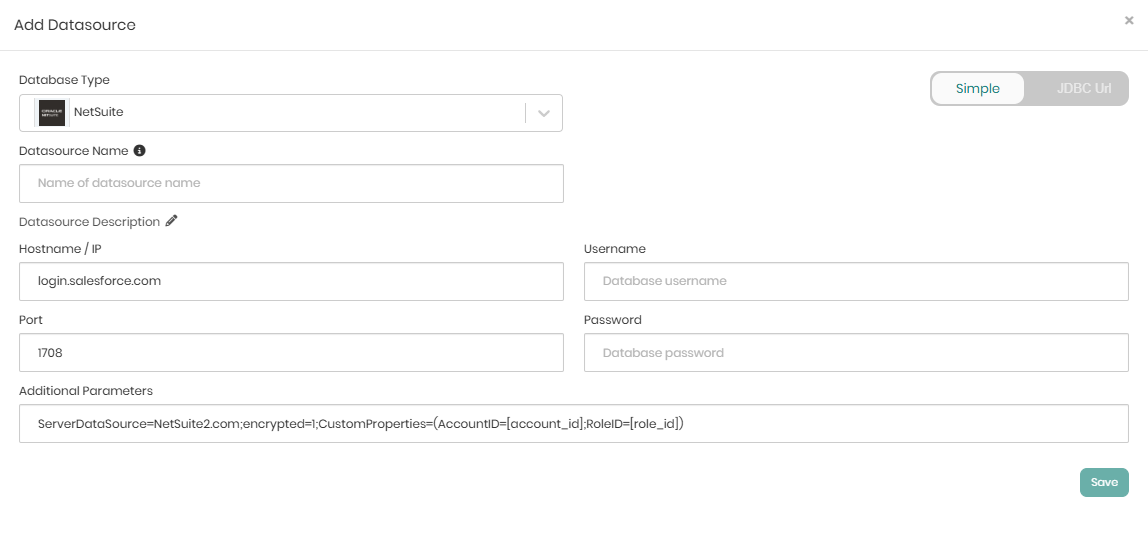Switch connection mode to JDBC Url
Screen dimensions: 1148x537
click(x=1083, y=89)
